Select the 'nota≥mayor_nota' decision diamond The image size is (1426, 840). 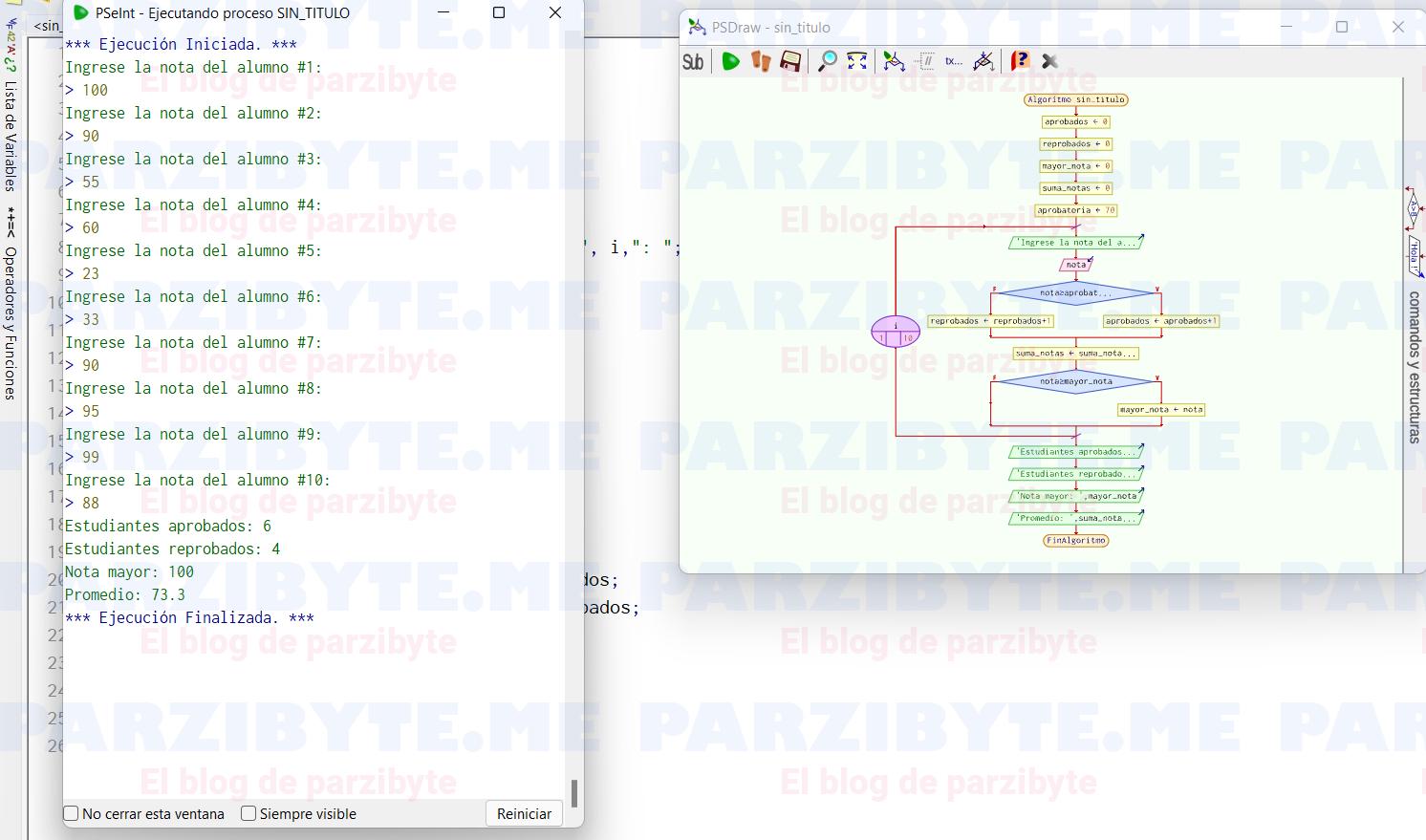(1076, 381)
